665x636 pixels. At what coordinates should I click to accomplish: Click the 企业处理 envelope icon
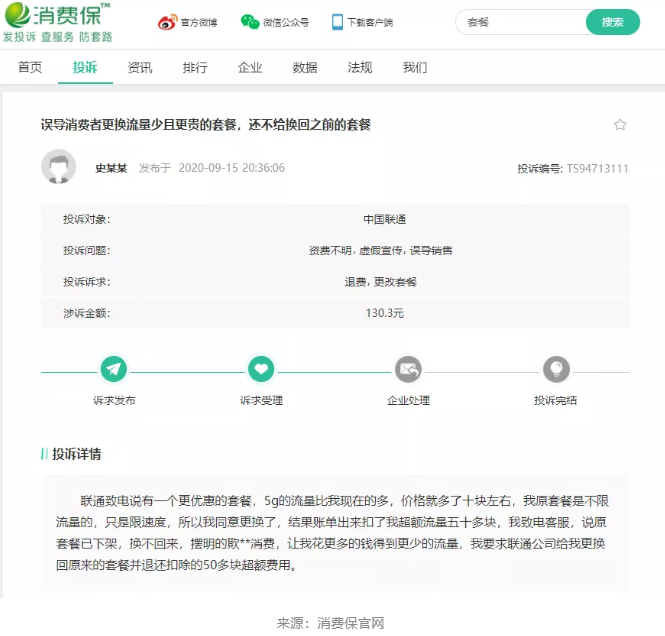pos(408,369)
